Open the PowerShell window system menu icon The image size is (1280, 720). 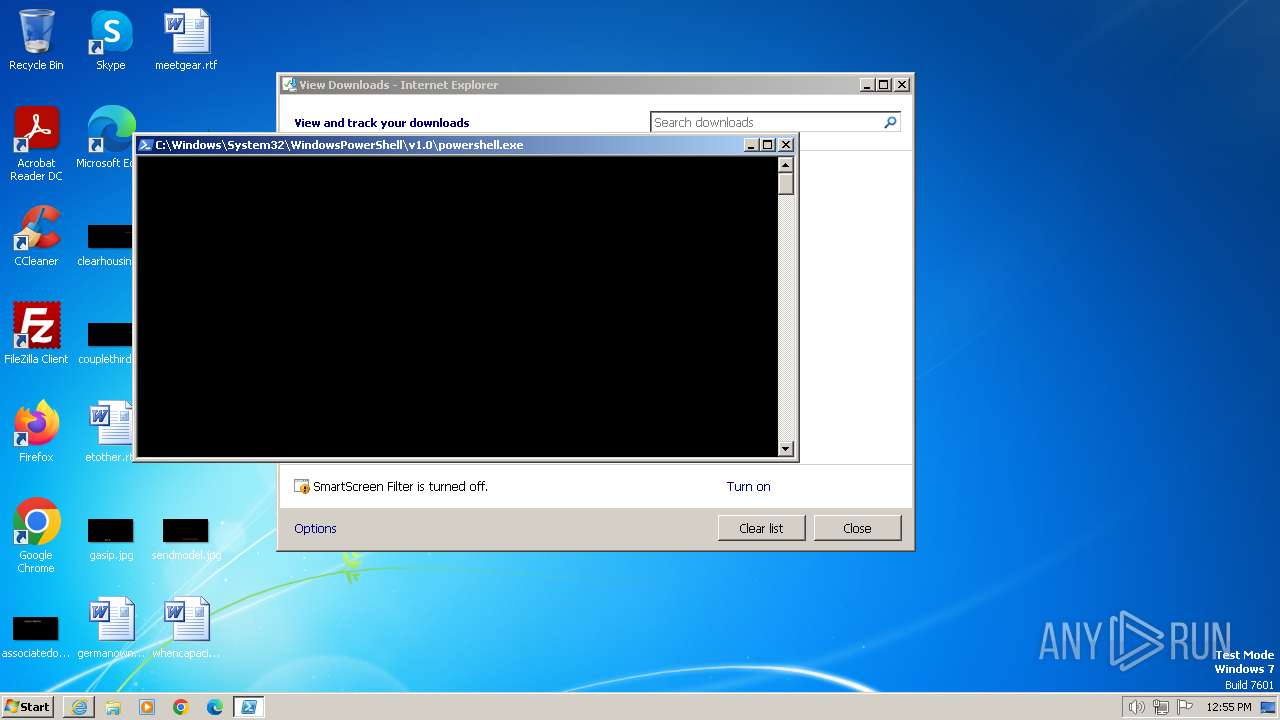pyautogui.click(x=145, y=145)
